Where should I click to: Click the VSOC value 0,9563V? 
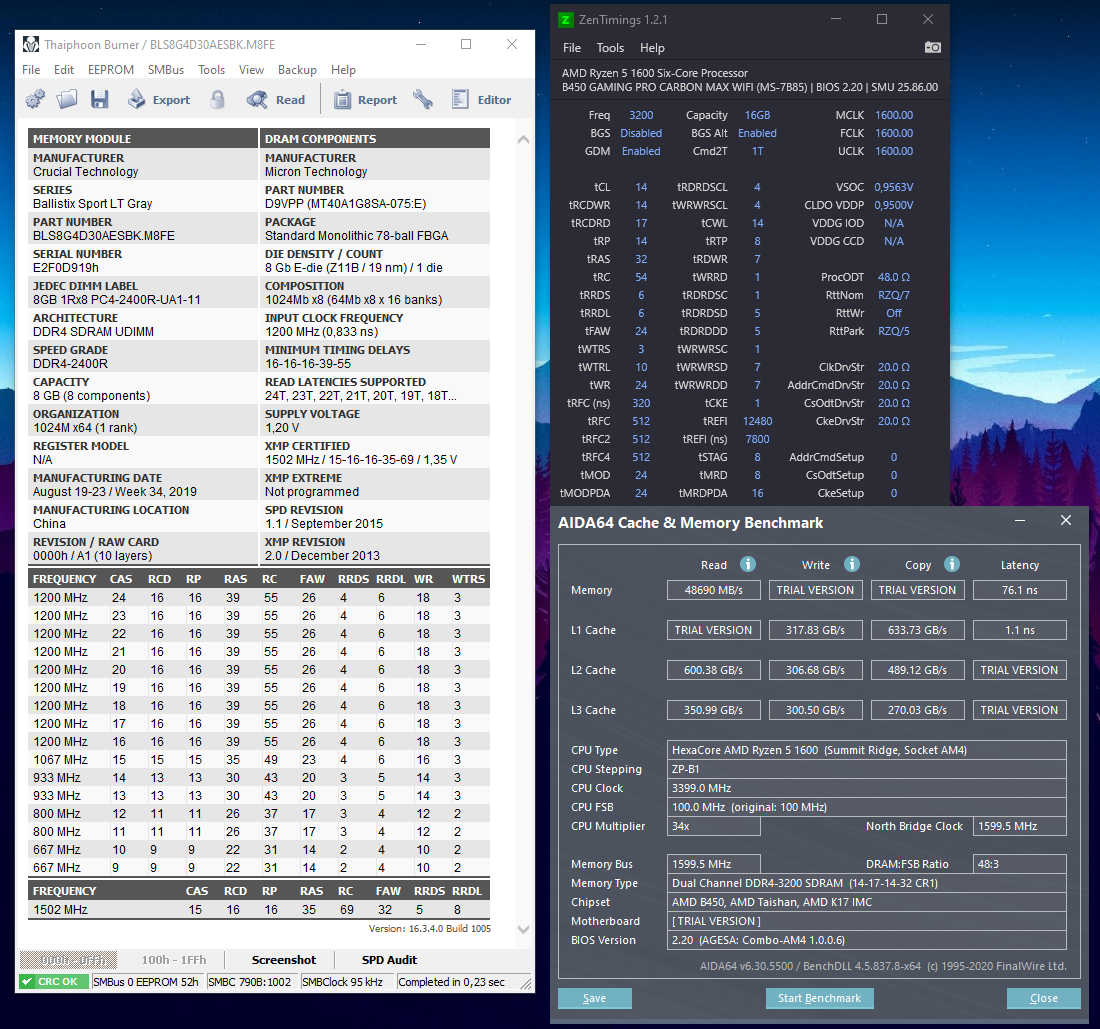pyautogui.click(x=893, y=187)
